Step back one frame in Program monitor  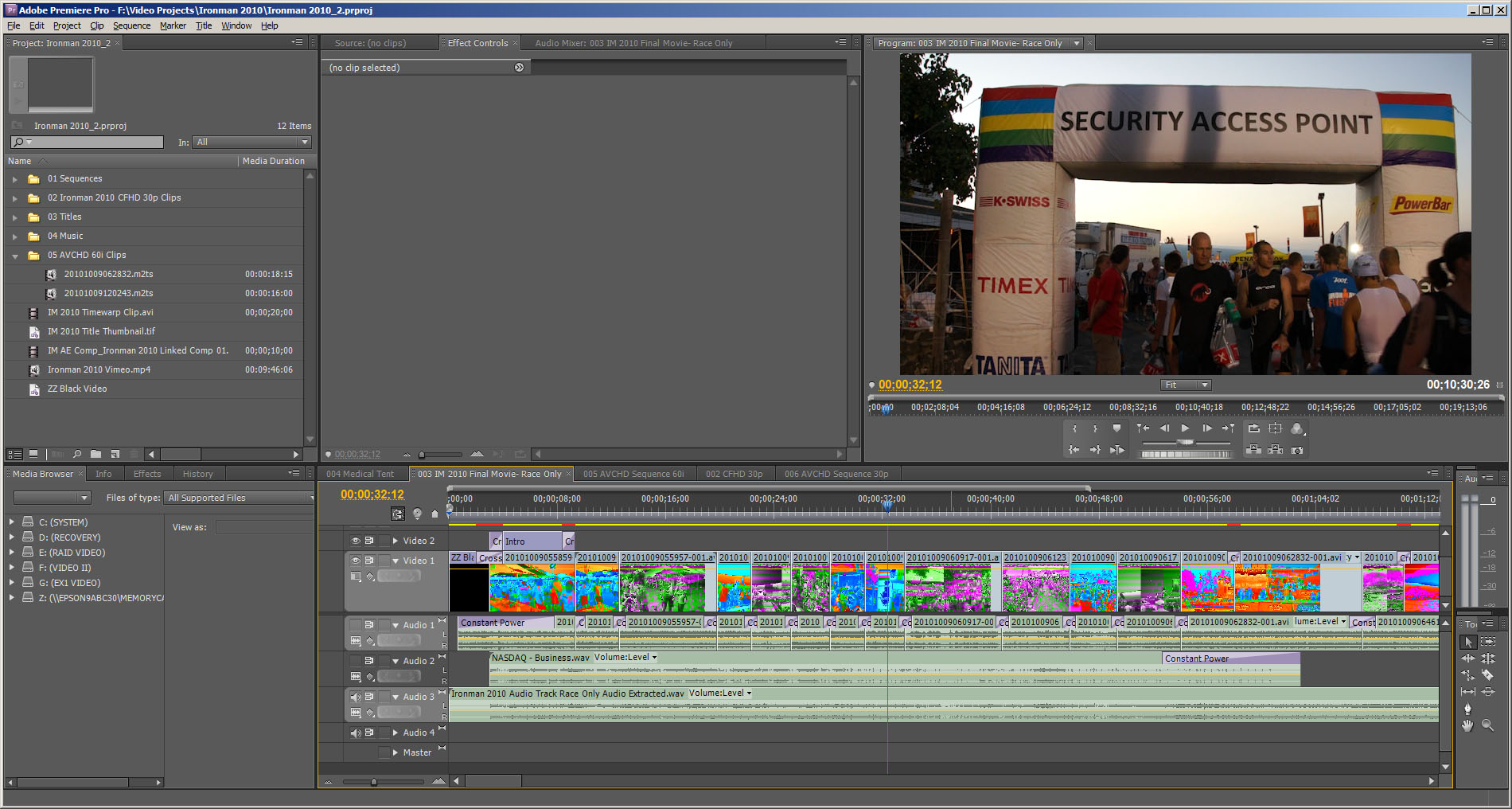coord(1164,428)
